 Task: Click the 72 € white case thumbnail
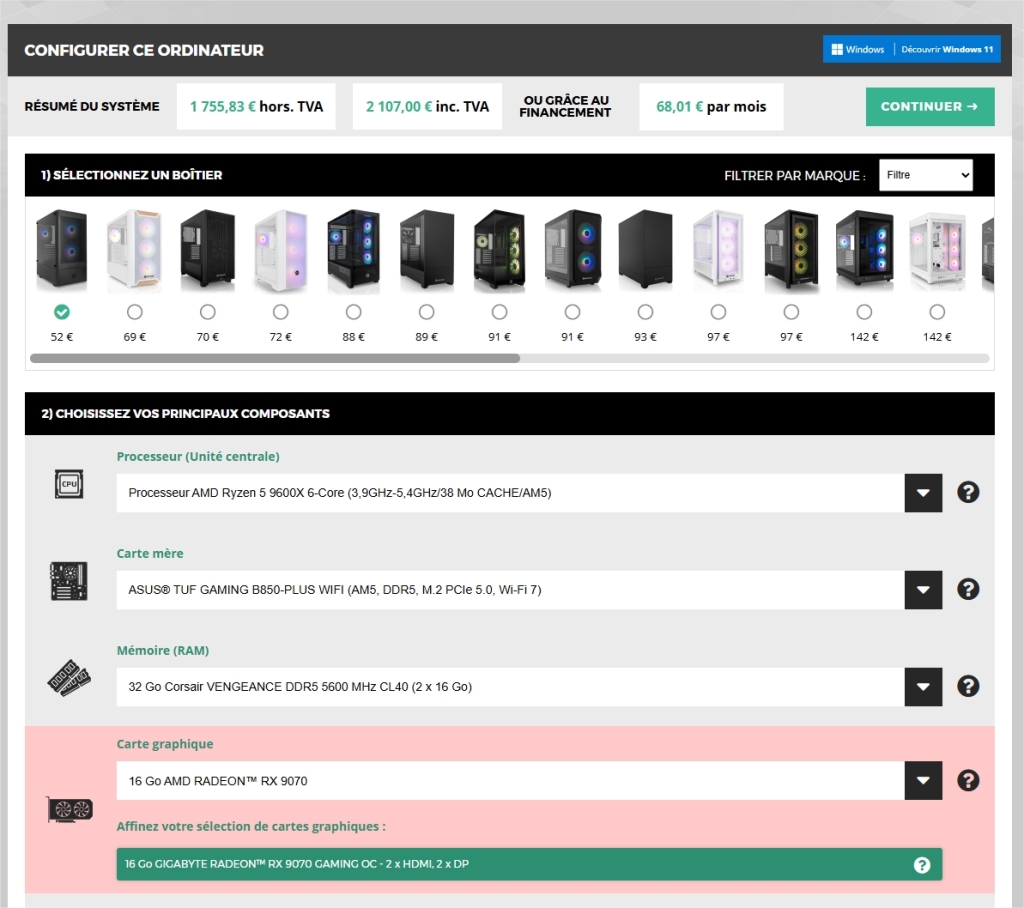[281, 250]
